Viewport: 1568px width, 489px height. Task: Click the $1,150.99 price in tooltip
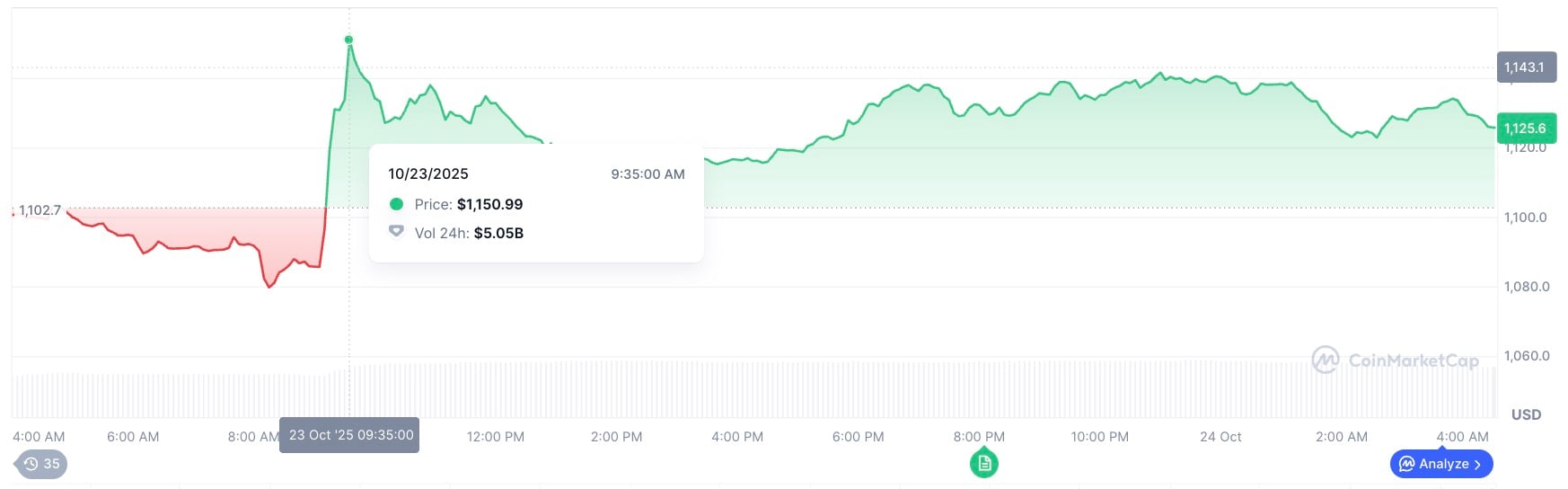pos(489,204)
